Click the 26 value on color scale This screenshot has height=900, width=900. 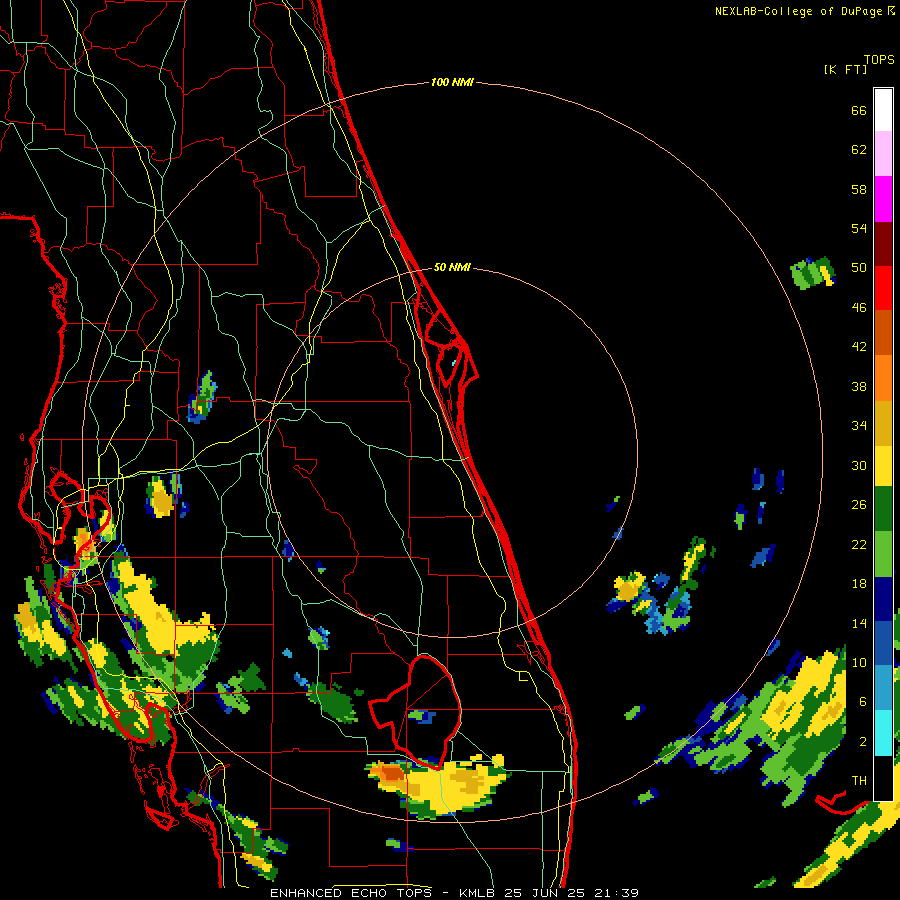(x=859, y=505)
